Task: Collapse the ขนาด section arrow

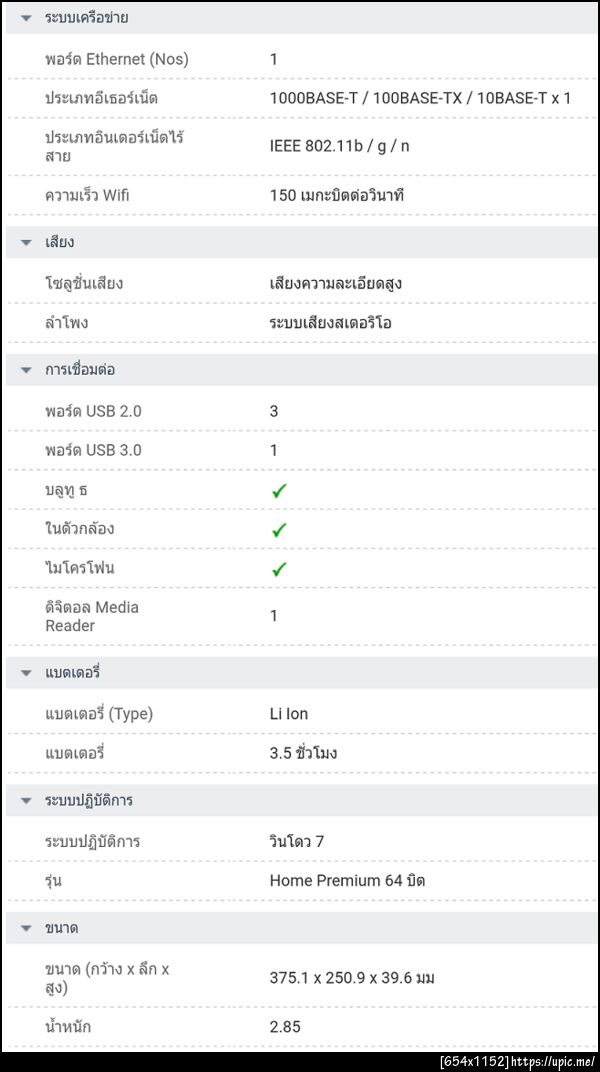Action: point(26,929)
